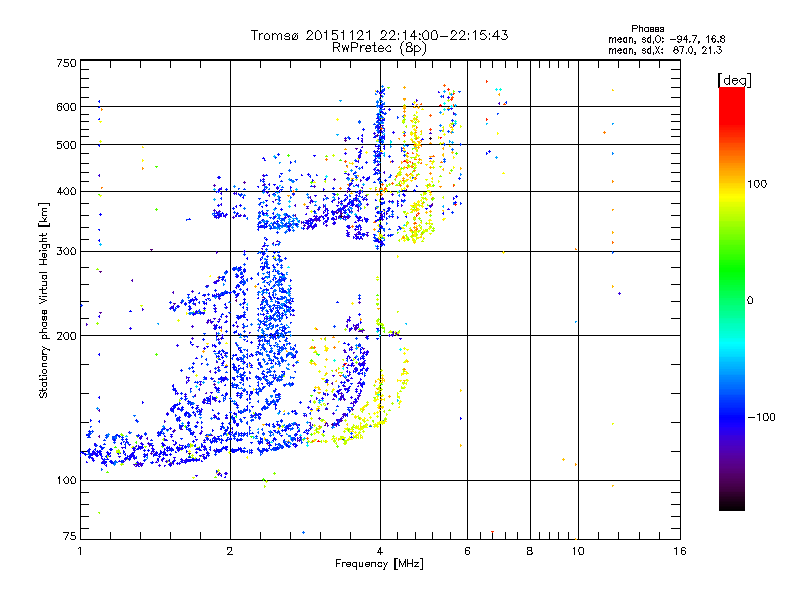
Task: Click the '4' x-axis tick label
Action: (380, 551)
